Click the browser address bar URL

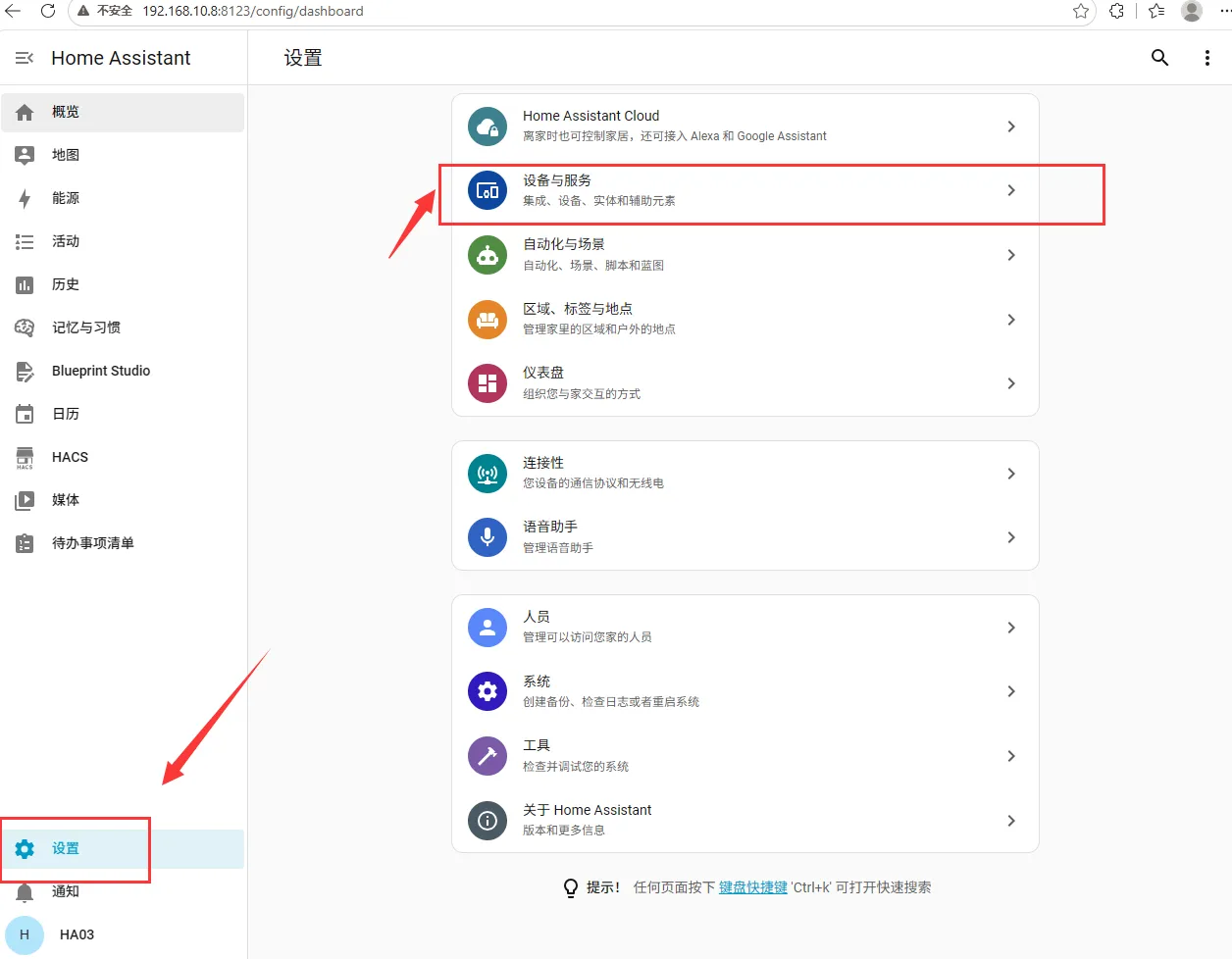253,11
